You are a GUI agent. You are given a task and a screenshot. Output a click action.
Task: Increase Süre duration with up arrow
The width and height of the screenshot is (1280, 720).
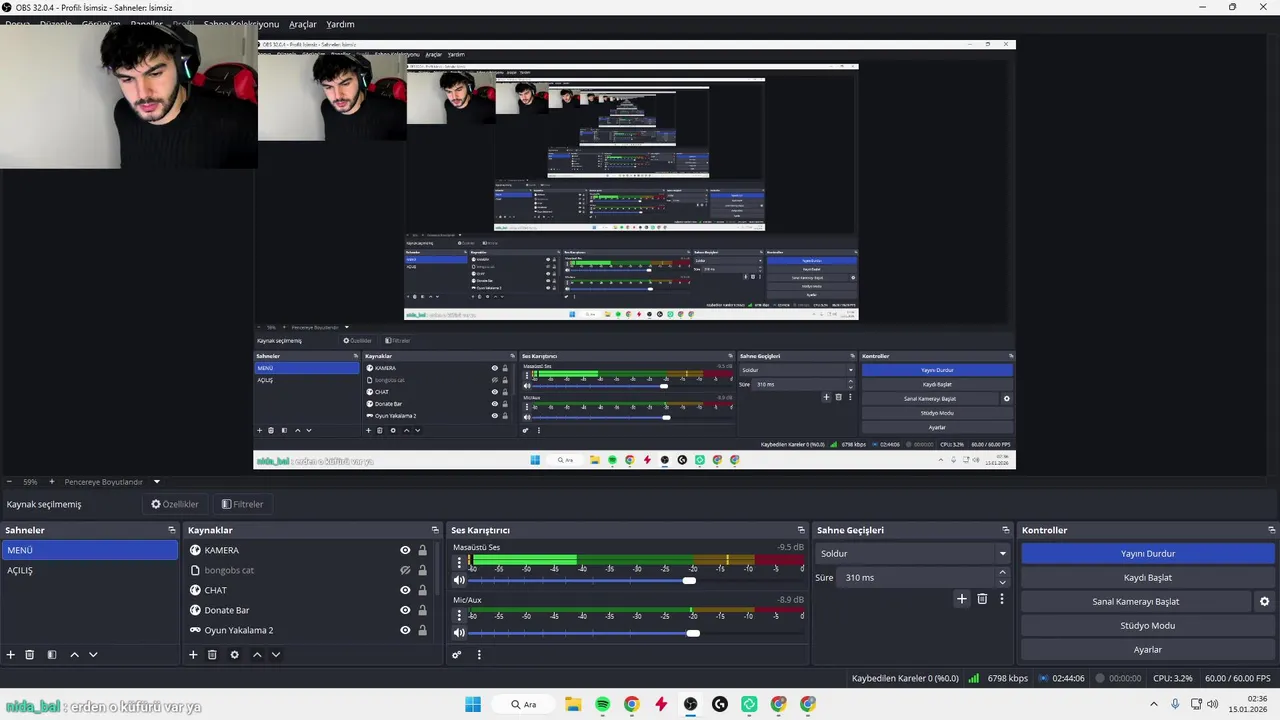click(1002, 573)
